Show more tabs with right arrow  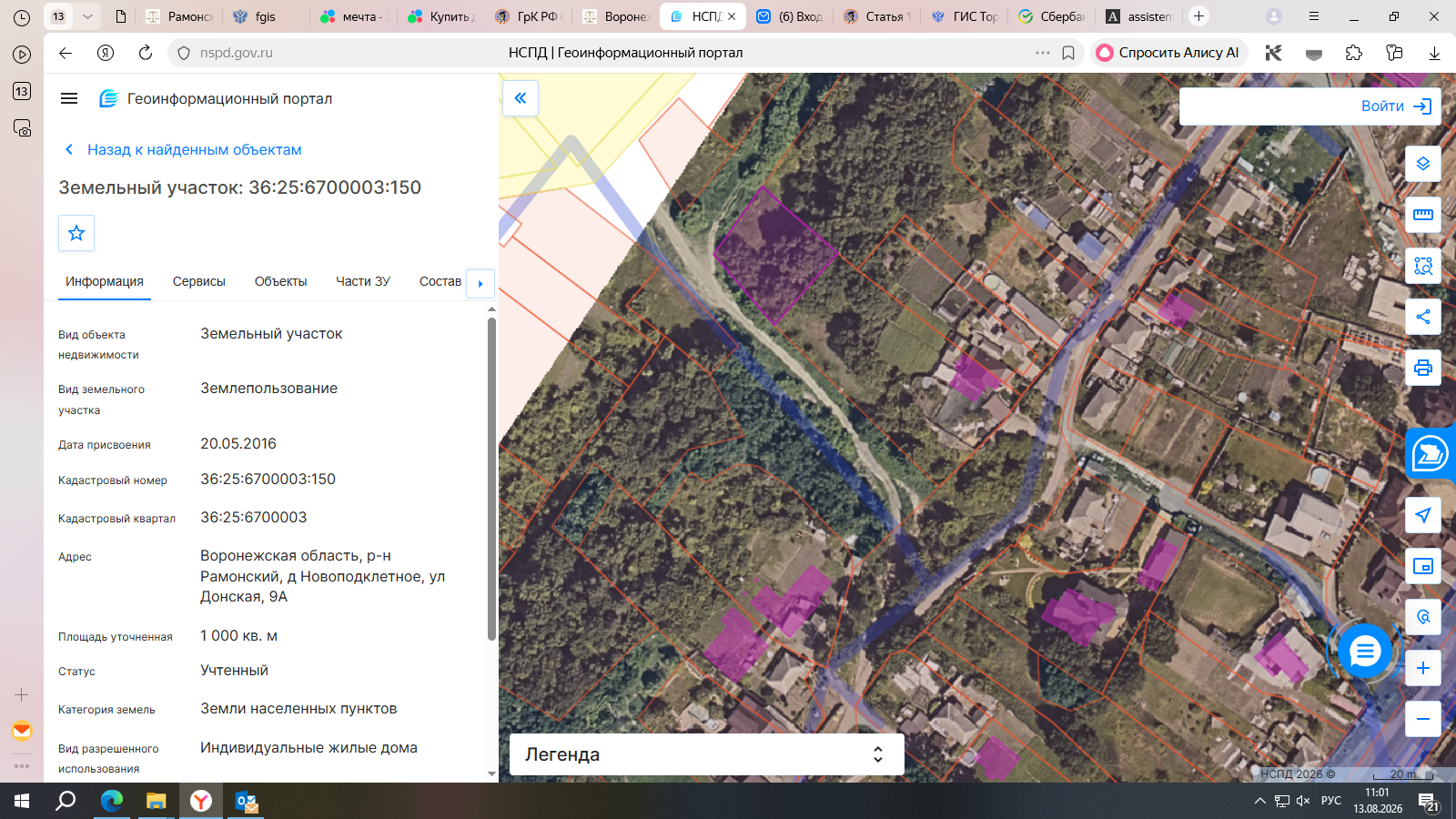tap(480, 283)
